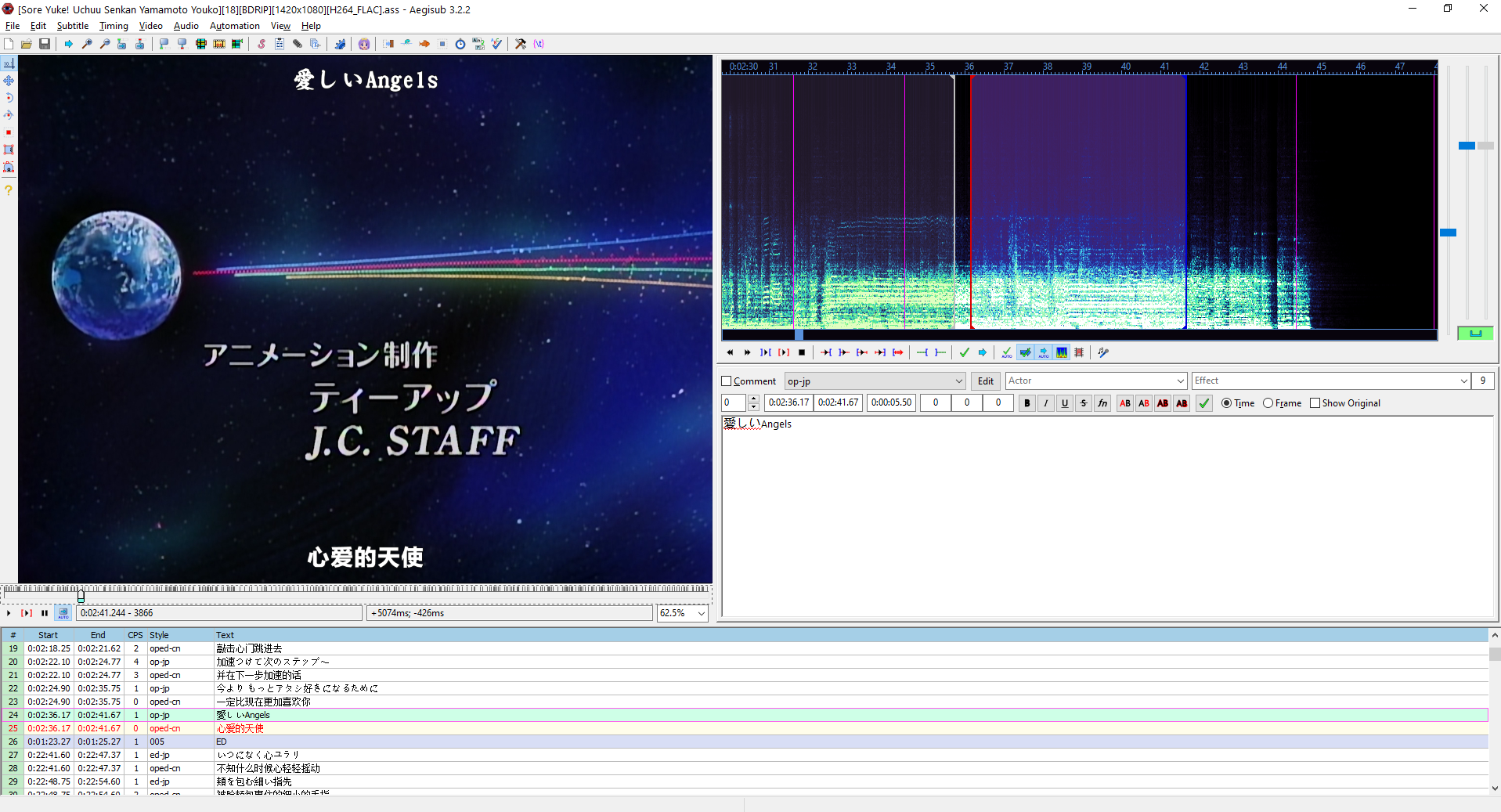Toggle karaoke mode microphone icon
Image resolution: width=1501 pixels, height=812 pixels.
tap(1103, 352)
